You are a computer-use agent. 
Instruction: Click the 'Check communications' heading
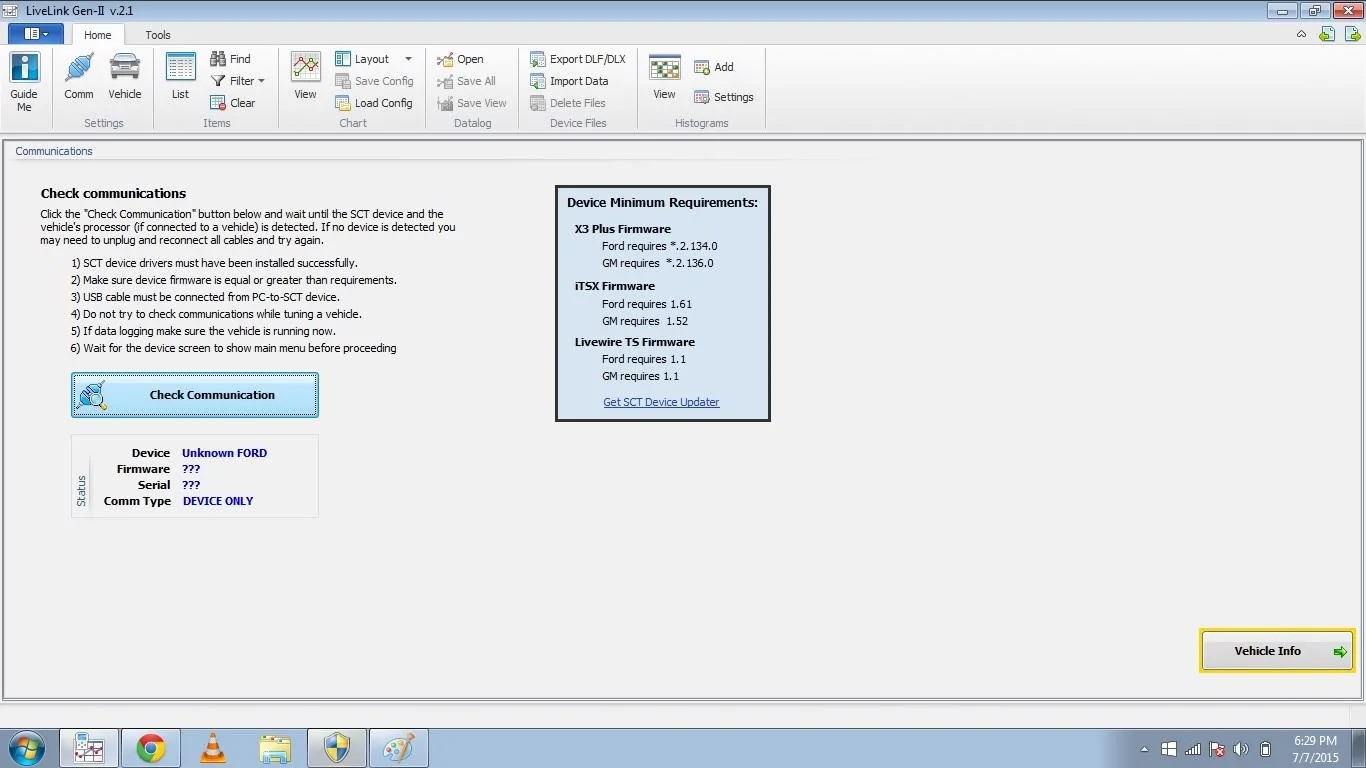113,193
